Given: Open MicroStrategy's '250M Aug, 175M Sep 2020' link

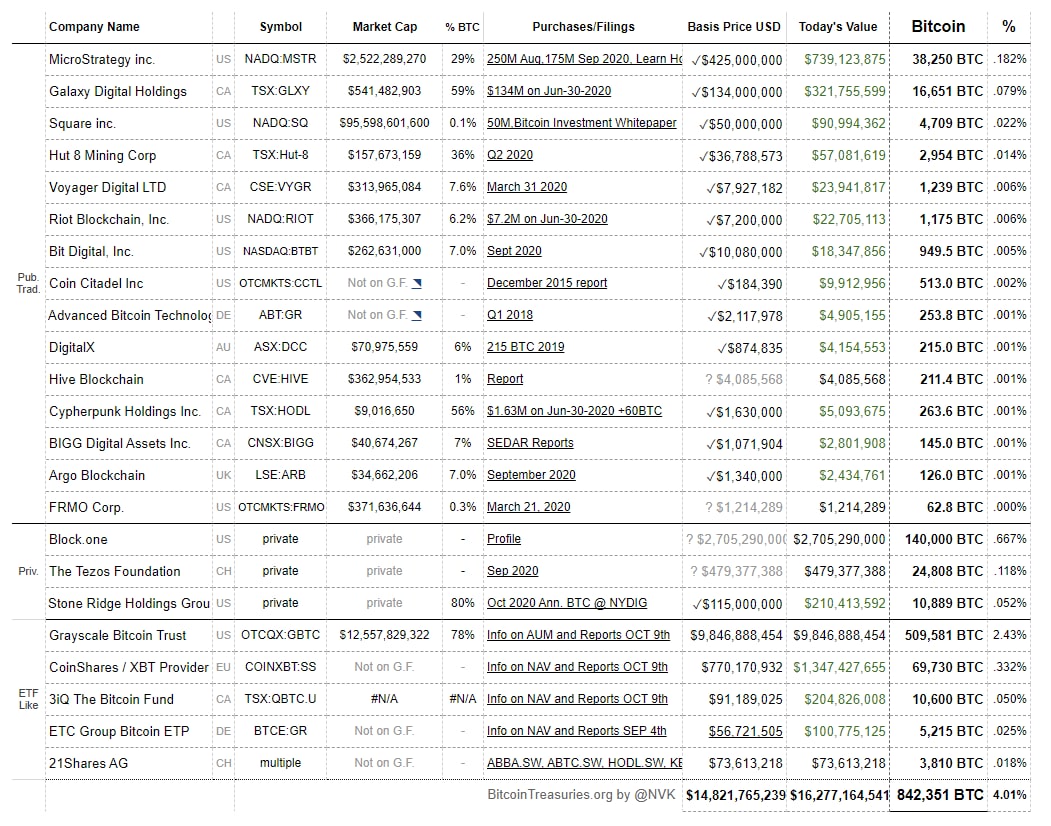Looking at the screenshot, I should (x=584, y=59).
